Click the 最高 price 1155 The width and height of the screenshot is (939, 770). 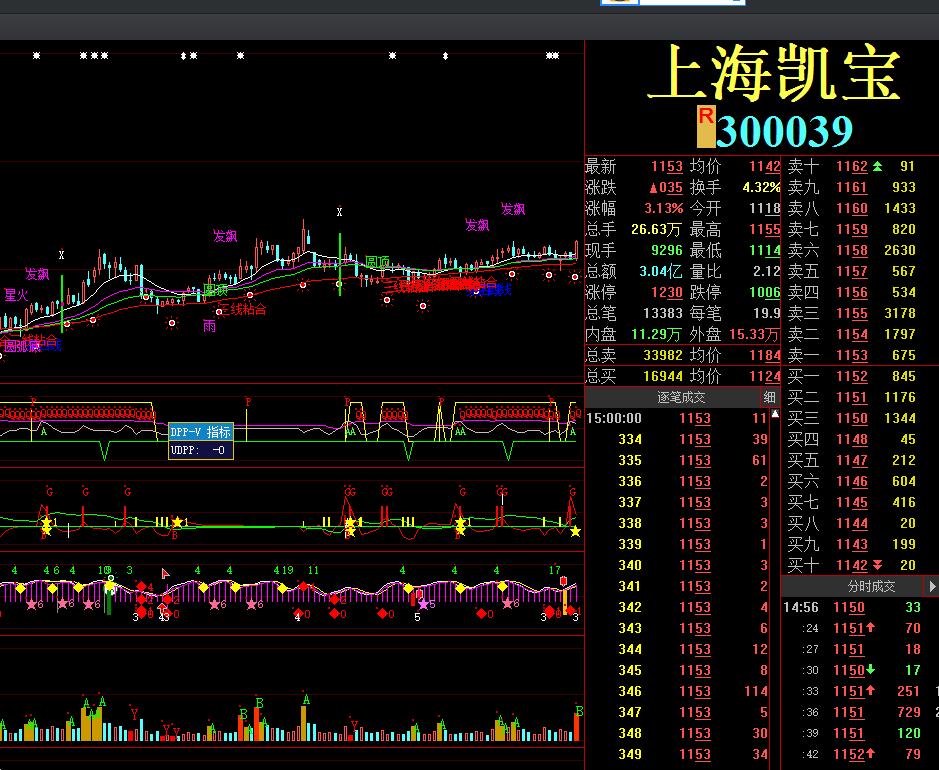click(765, 229)
